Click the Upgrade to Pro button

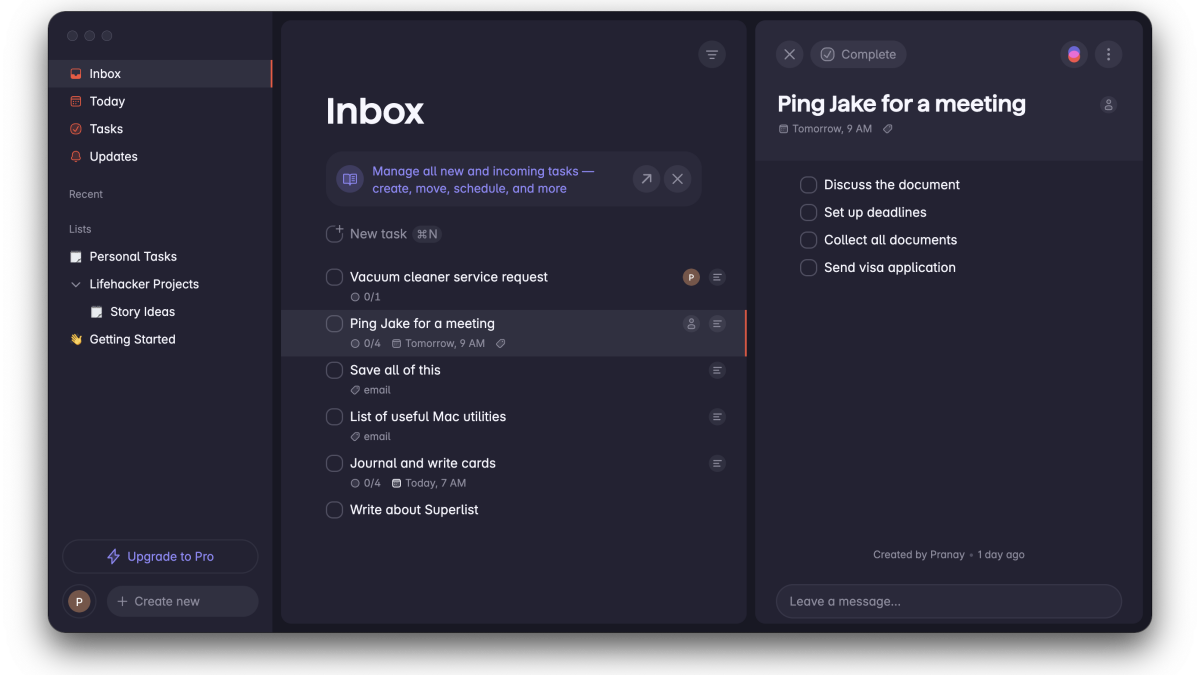pyautogui.click(x=160, y=556)
